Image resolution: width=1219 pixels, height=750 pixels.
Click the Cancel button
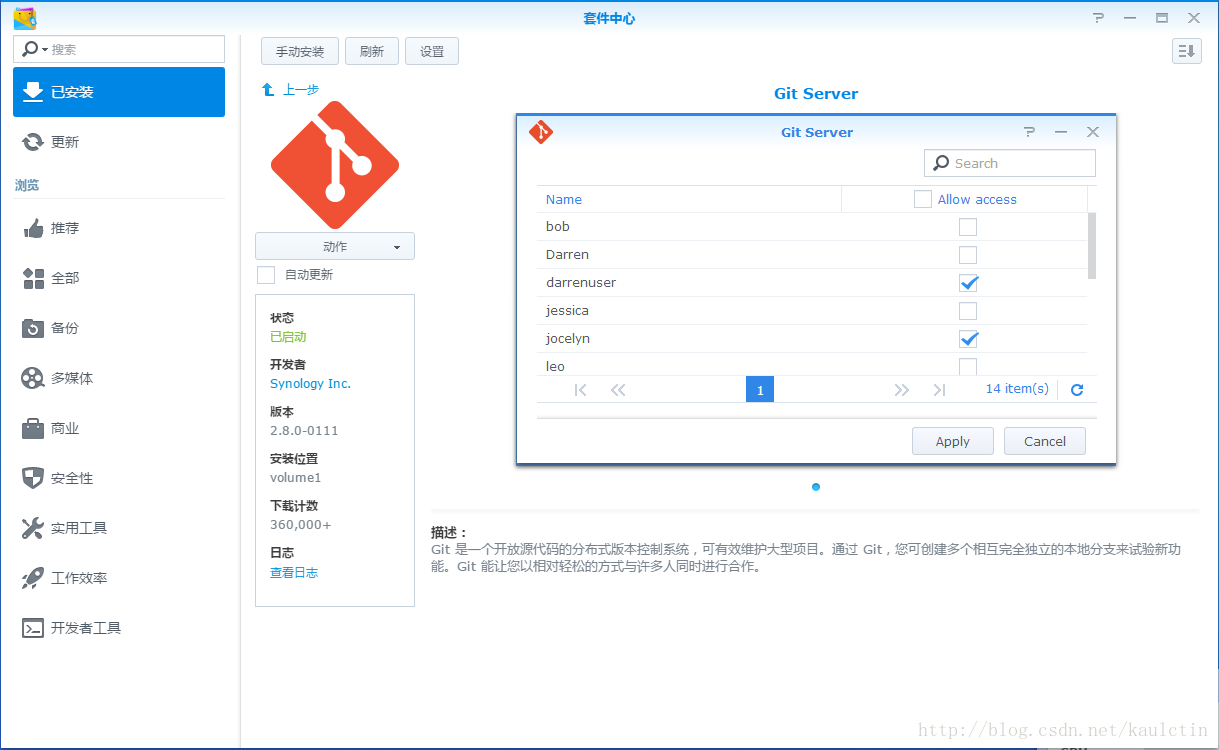[1045, 441]
